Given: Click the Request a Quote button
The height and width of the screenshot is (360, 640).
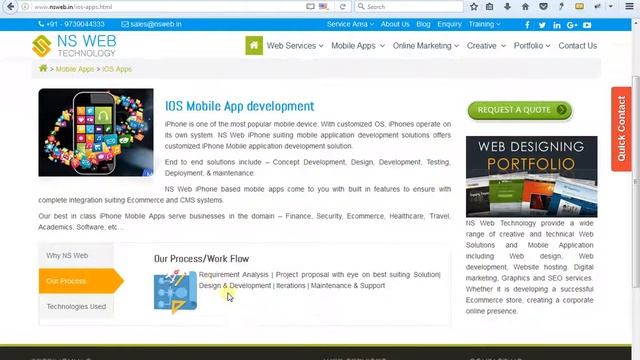Looking at the screenshot, I should pos(520,110).
